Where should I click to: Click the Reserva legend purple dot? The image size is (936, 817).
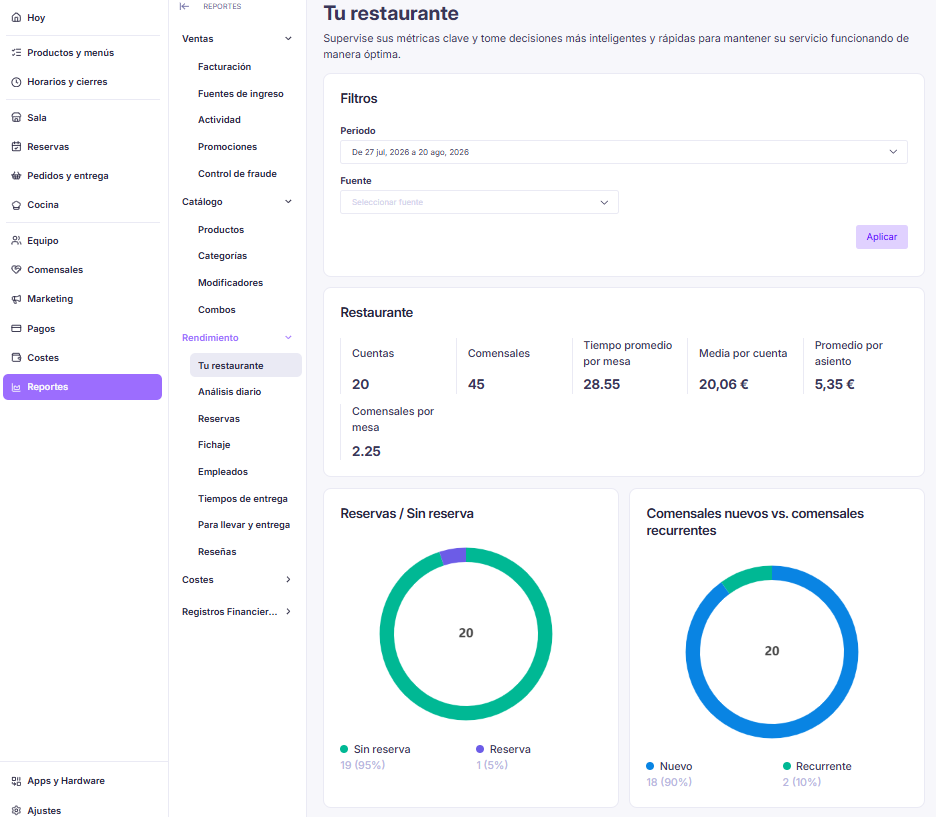coord(480,749)
